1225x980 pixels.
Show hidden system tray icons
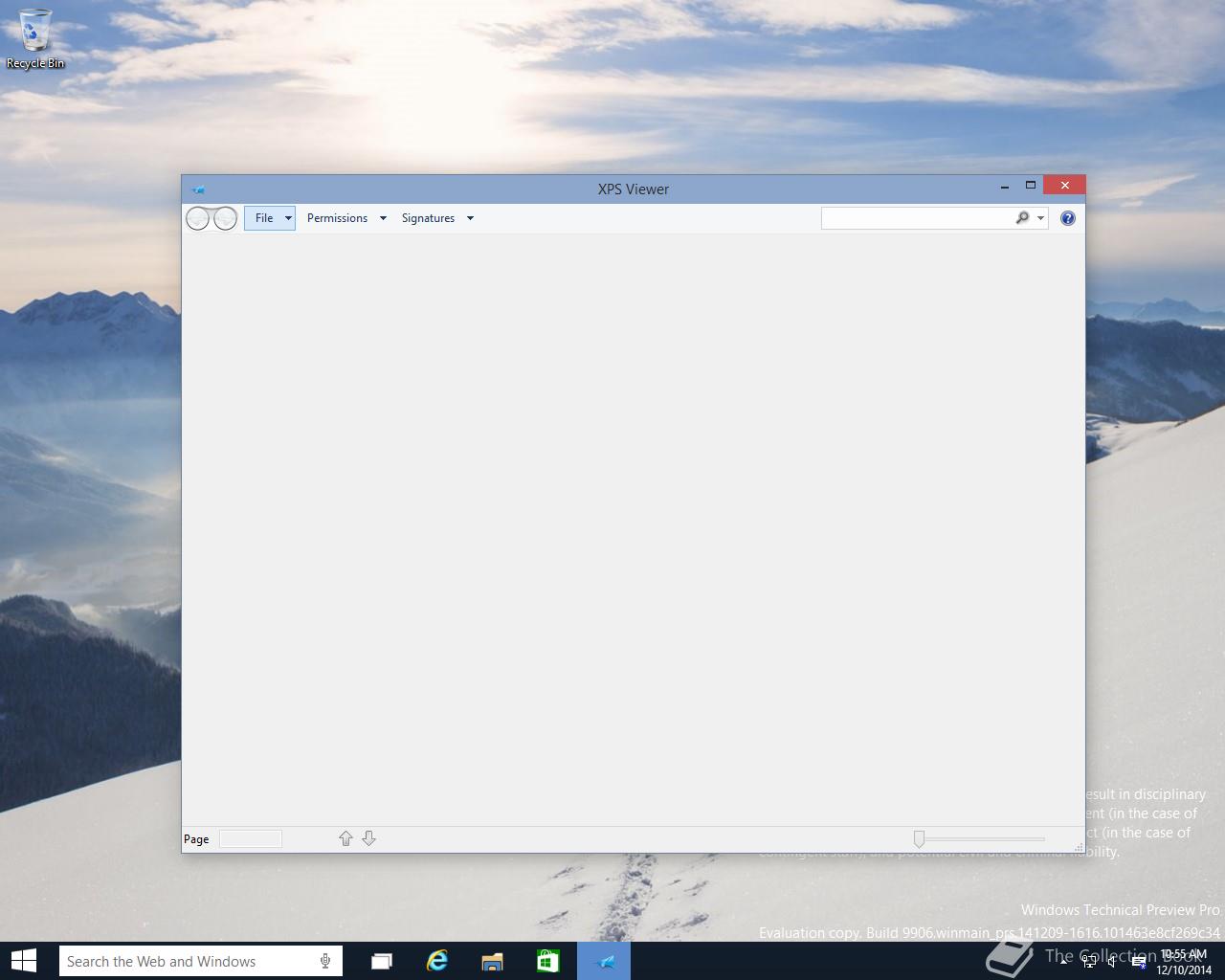tap(1064, 962)
